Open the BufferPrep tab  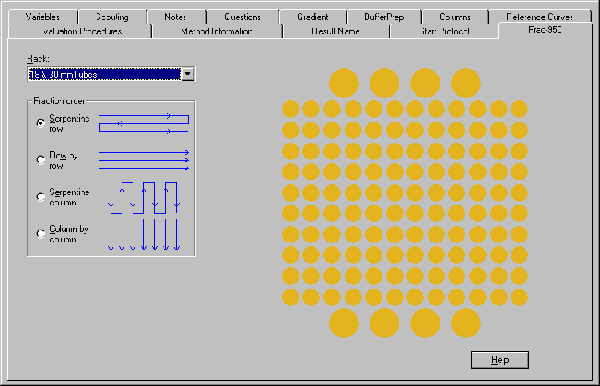click(x=384, y=17)
